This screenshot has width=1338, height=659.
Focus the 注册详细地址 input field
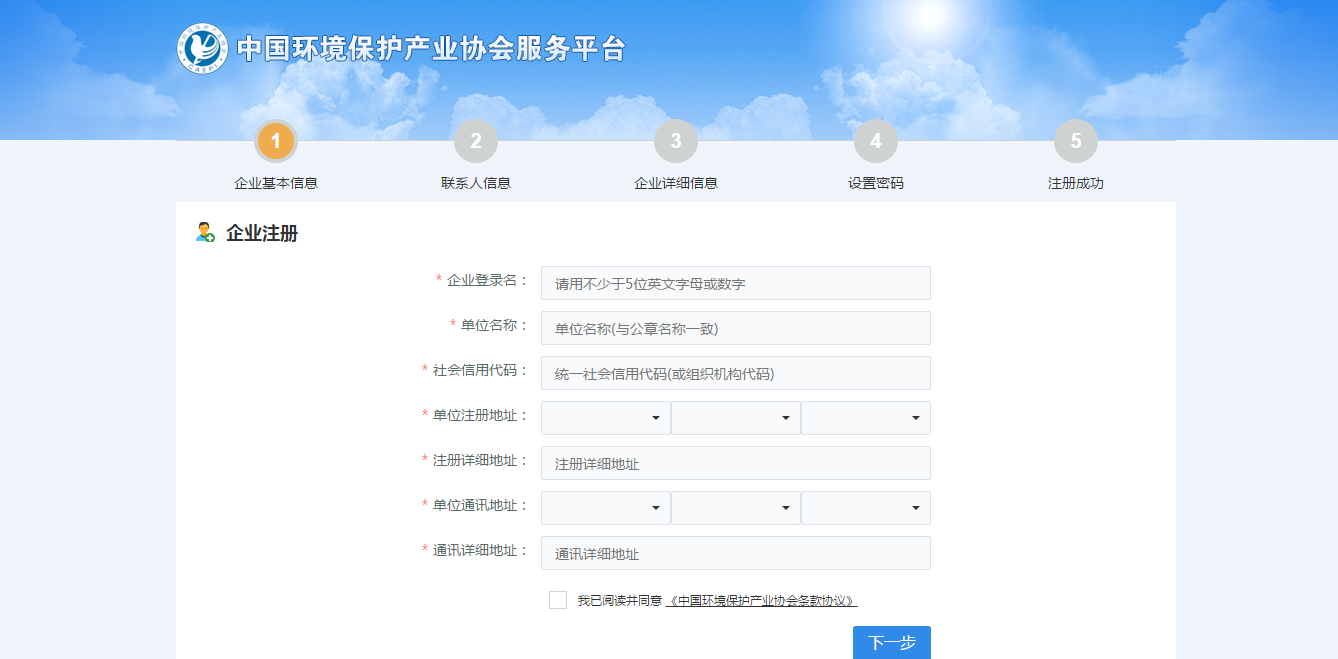[x=736, y=463]
